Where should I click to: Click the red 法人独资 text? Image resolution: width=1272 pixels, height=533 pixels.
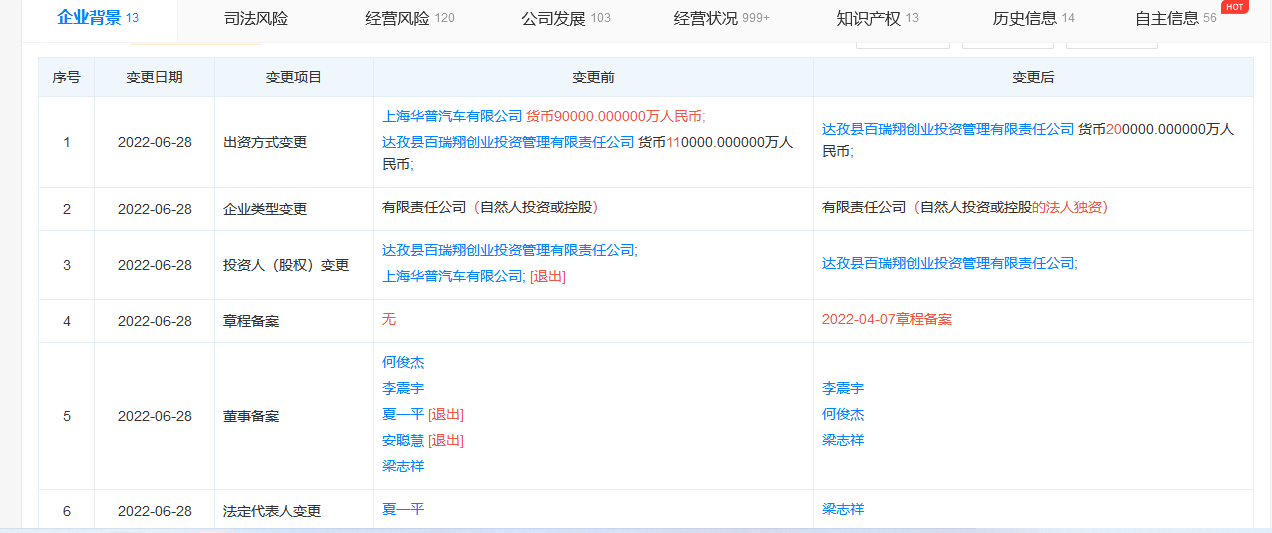[1070, 207]
